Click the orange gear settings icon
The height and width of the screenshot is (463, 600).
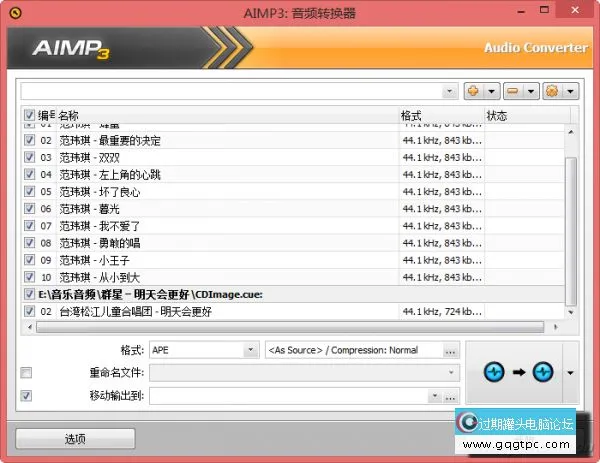tap(552, 91)
